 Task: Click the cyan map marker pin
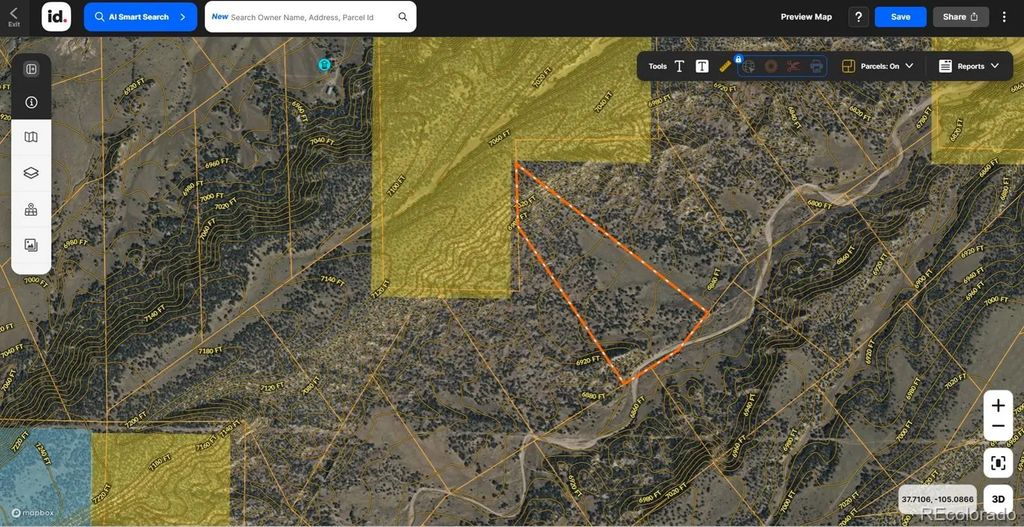(x=324, y=64)
